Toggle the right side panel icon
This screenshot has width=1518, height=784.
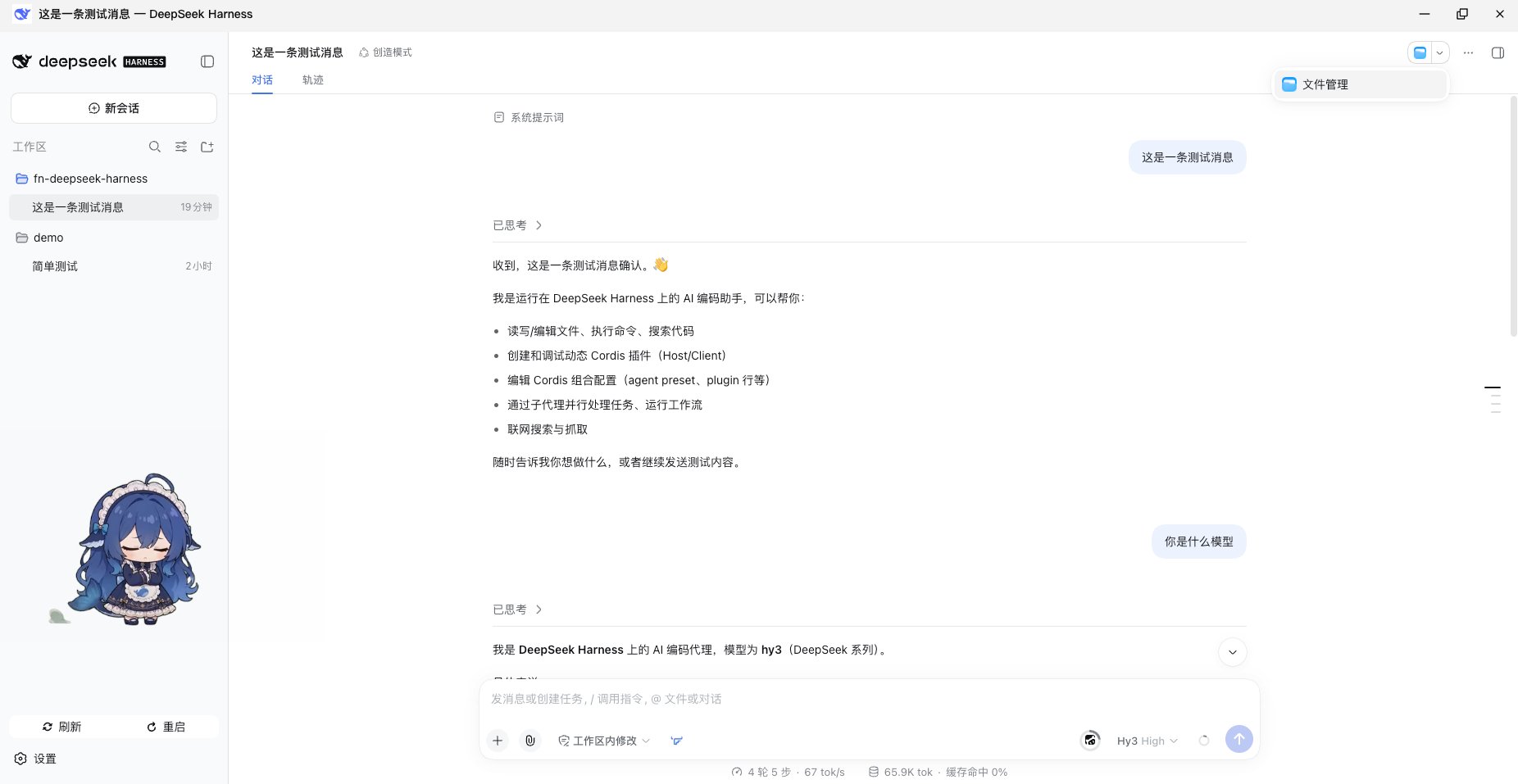tap(1498, 52)
